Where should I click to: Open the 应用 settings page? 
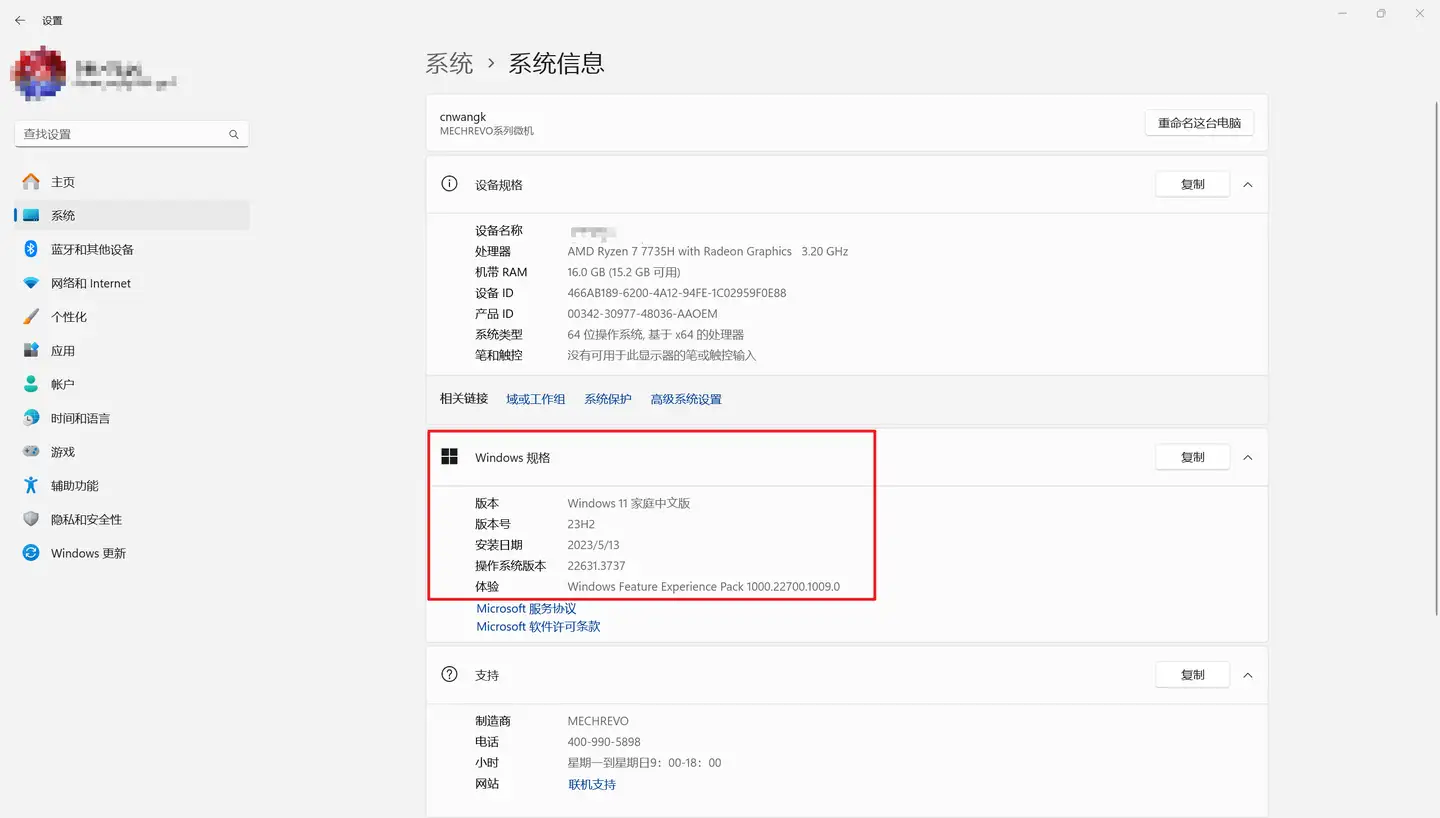[x=132, y=351]
